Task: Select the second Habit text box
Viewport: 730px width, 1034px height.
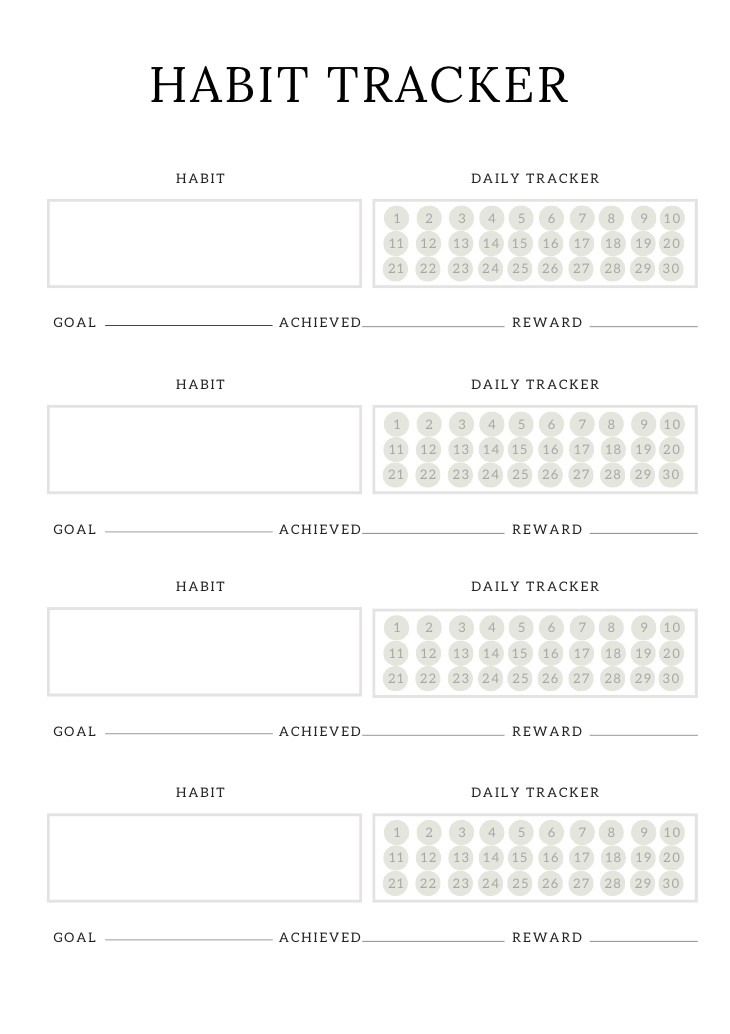Action: [204, 449]
